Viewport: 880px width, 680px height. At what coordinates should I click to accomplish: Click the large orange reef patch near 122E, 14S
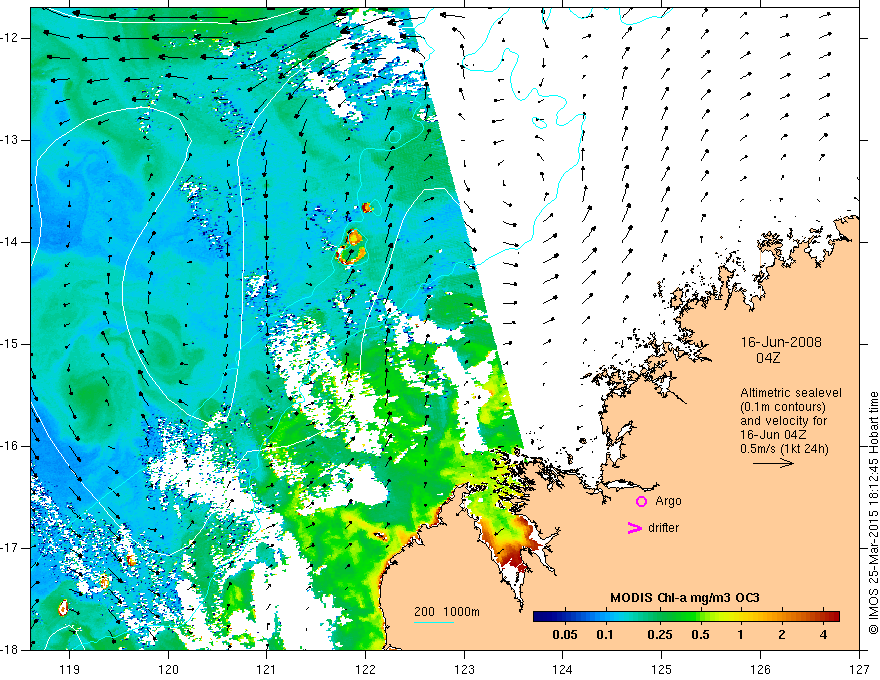click(351, 247)
